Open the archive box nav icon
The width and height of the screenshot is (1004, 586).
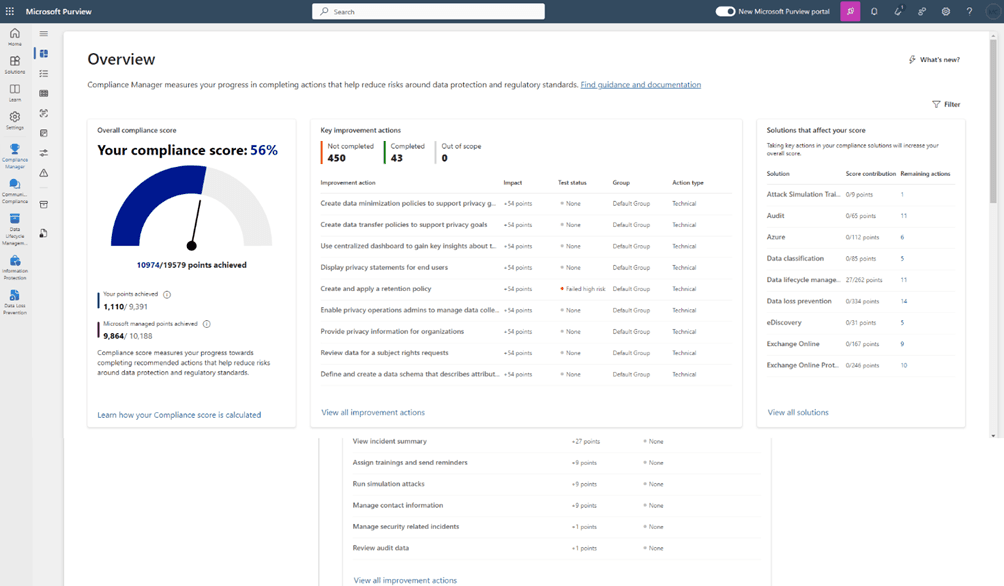click(44, 205)
